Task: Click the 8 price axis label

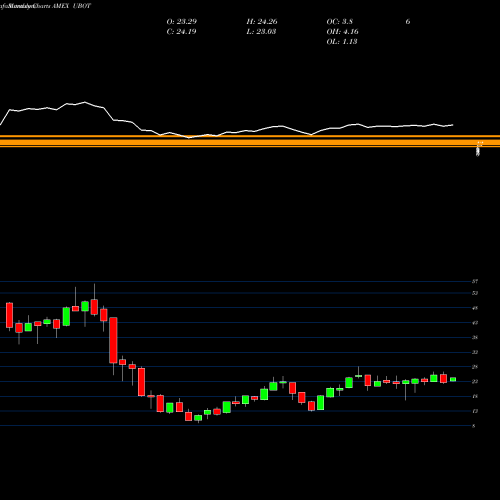Action: pyautogui.click(x=474, y=426)
